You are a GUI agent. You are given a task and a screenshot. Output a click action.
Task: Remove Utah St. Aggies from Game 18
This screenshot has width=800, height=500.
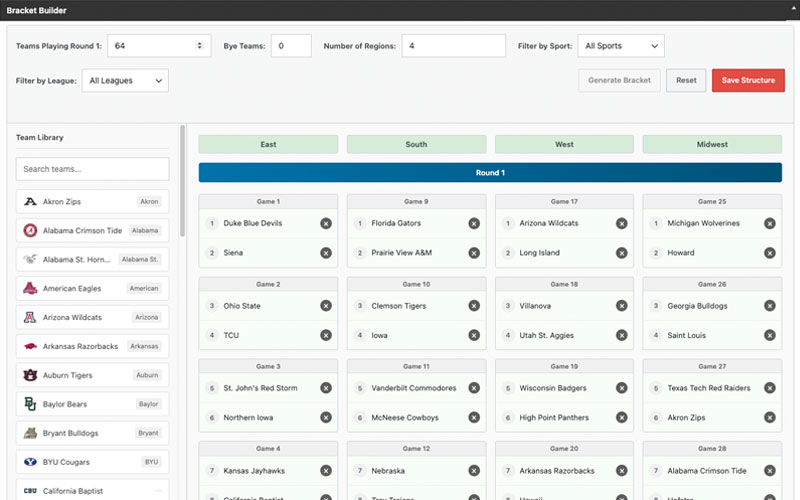[621, 335]
